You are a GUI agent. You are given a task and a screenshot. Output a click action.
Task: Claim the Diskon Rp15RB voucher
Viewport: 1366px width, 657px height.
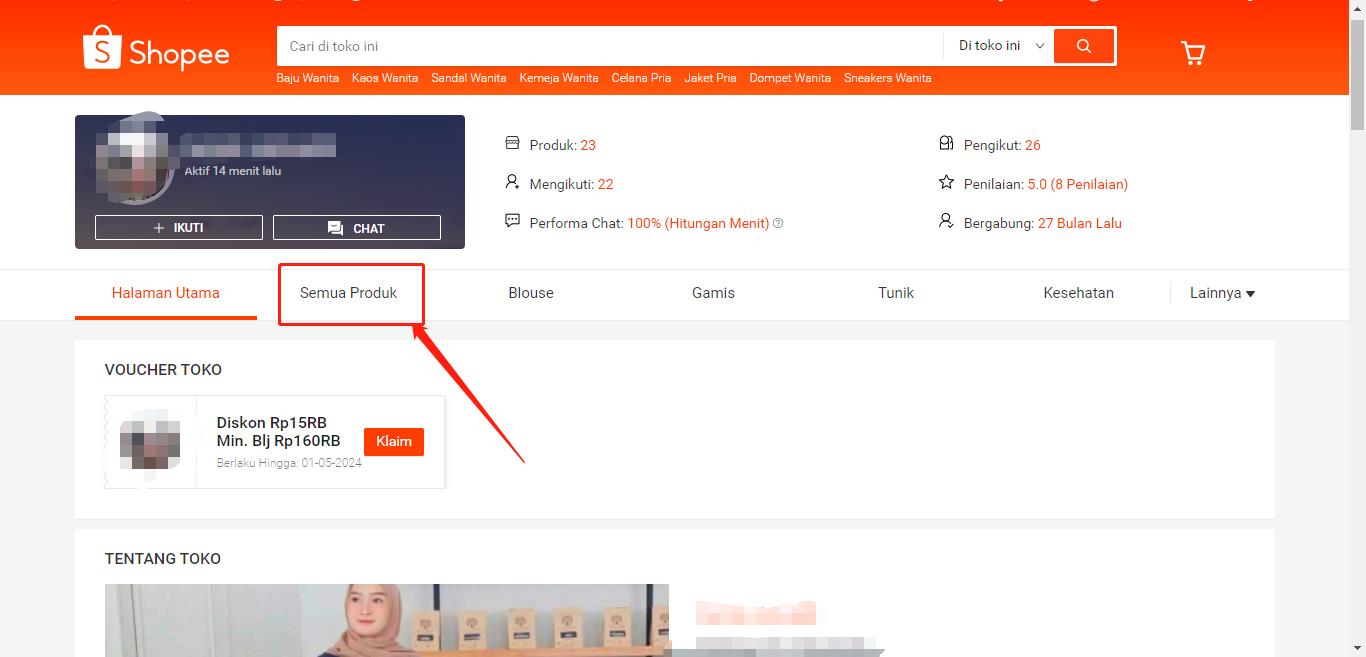[x=393, y=441]
